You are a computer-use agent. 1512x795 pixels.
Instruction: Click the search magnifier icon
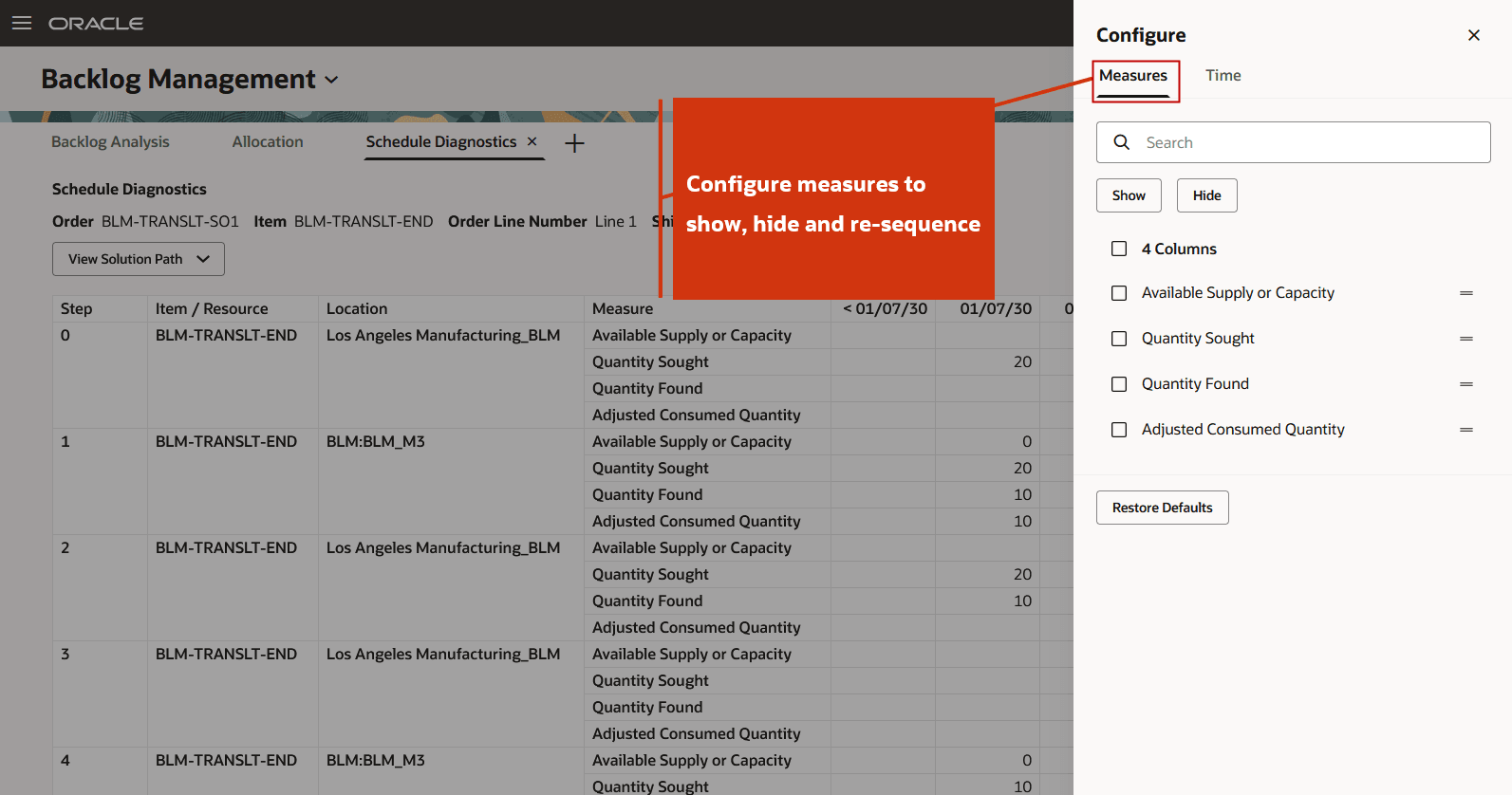[x=1122, y=142]
